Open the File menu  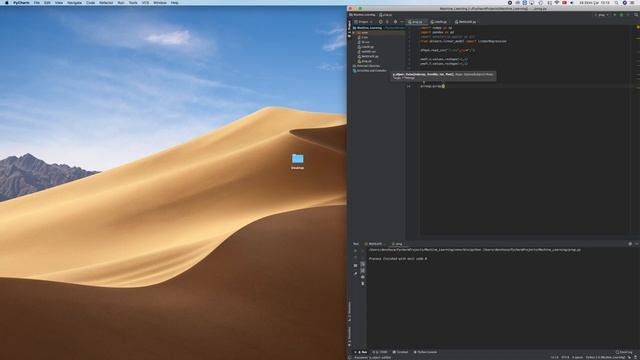click(37, 2)
